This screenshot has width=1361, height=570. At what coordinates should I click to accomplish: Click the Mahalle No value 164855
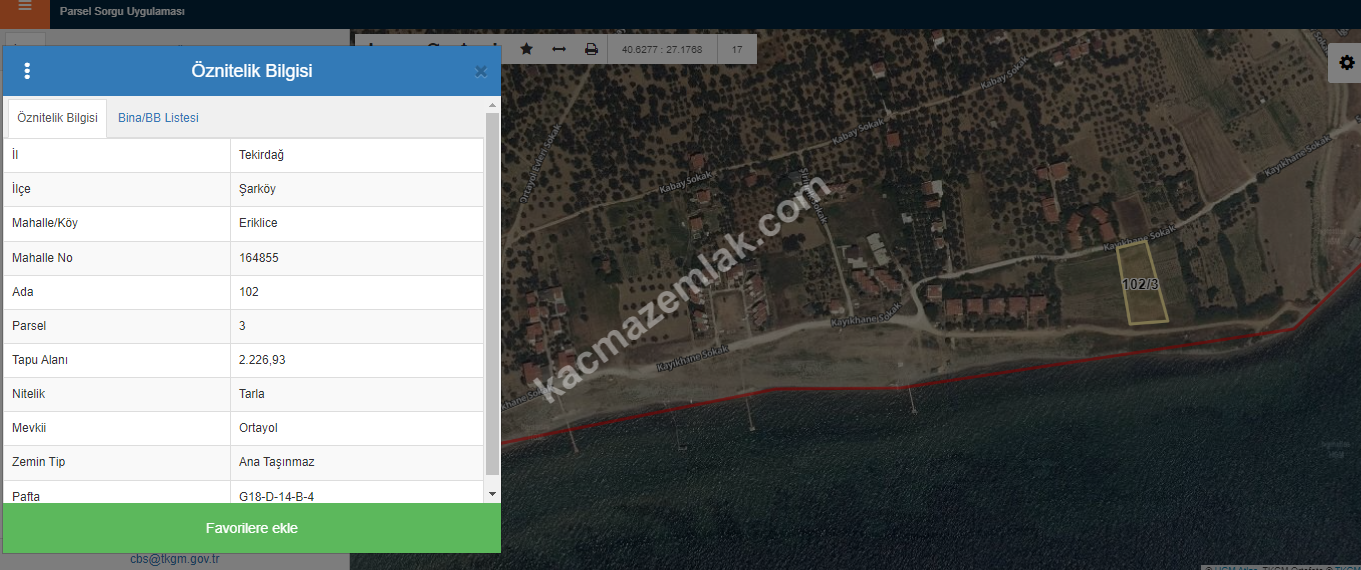coord(259,258)
